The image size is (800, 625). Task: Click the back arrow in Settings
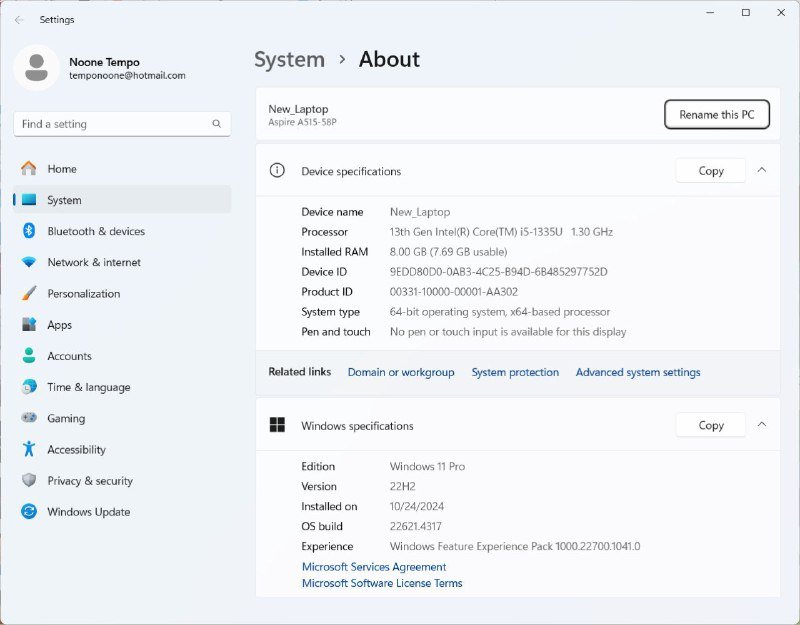pos(19,20)
